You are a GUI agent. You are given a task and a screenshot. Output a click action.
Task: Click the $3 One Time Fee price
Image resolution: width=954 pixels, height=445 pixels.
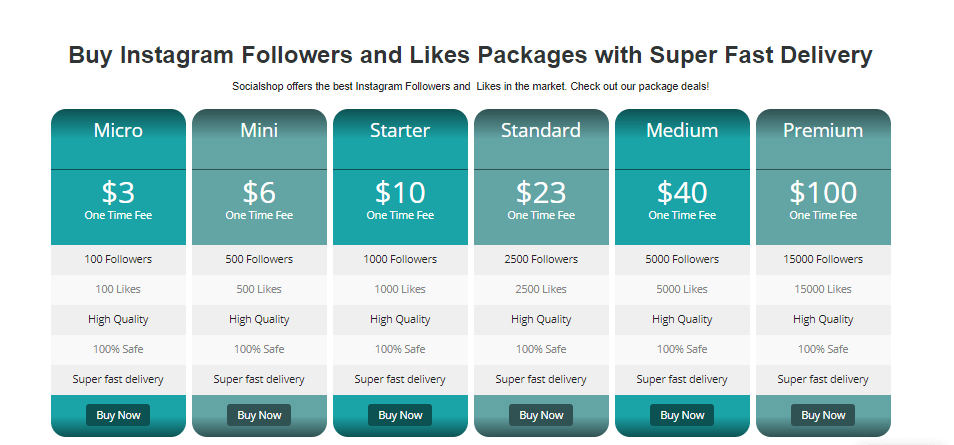(118, 200)
